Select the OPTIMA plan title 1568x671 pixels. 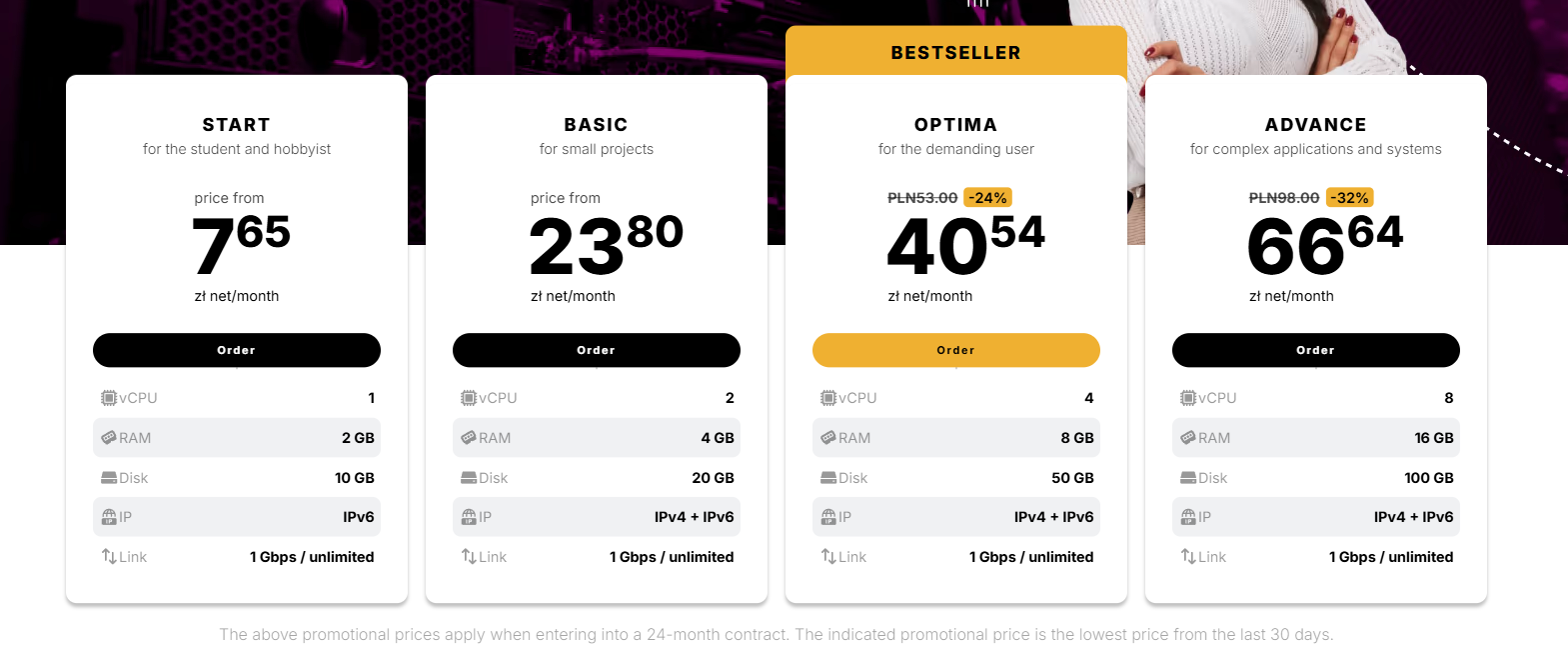click(956, 125)
